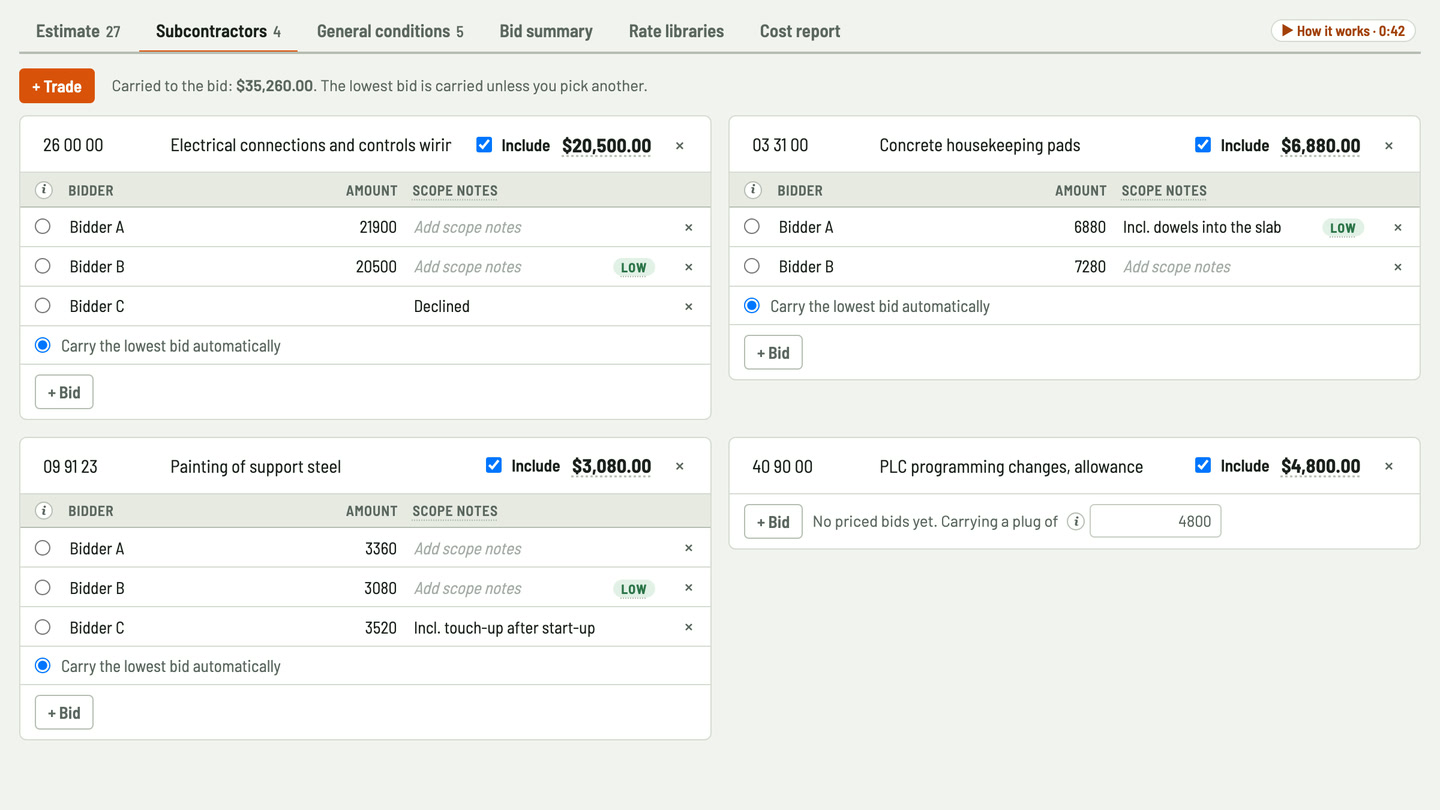Open info icon in Electrical bidder header
The width and height of the screenshot is (1440, 810).
44,190
